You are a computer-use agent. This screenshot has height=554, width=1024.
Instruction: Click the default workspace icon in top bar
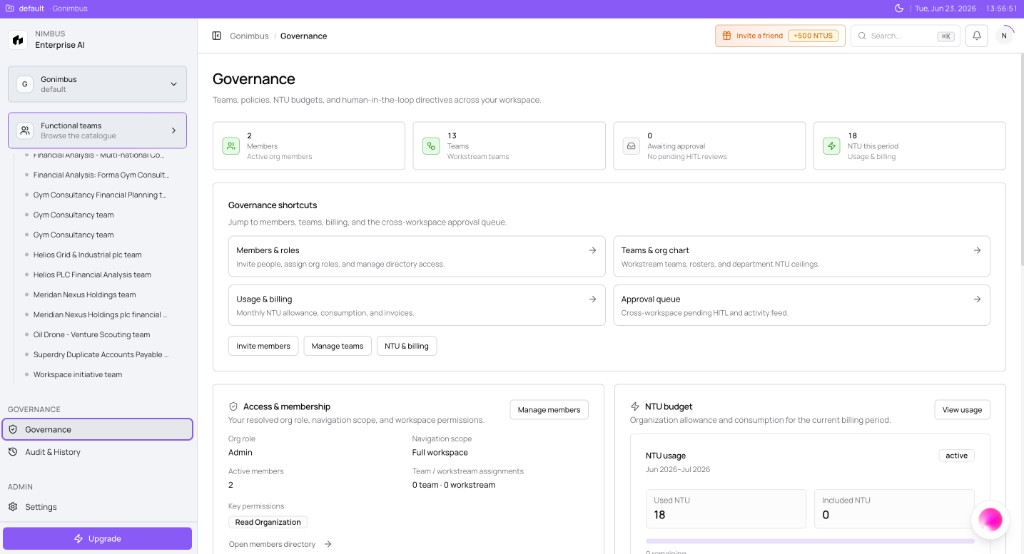click(x=9, y=8)
